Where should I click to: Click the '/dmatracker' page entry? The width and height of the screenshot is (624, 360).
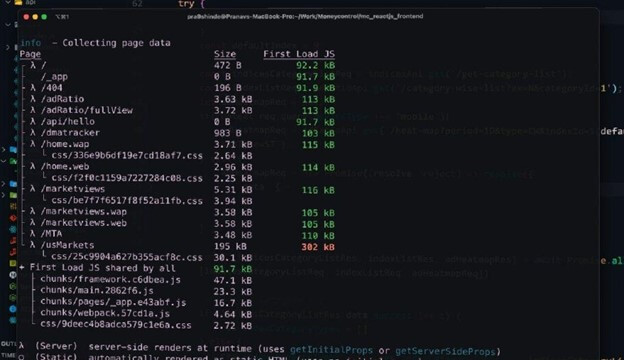[70, 132]
